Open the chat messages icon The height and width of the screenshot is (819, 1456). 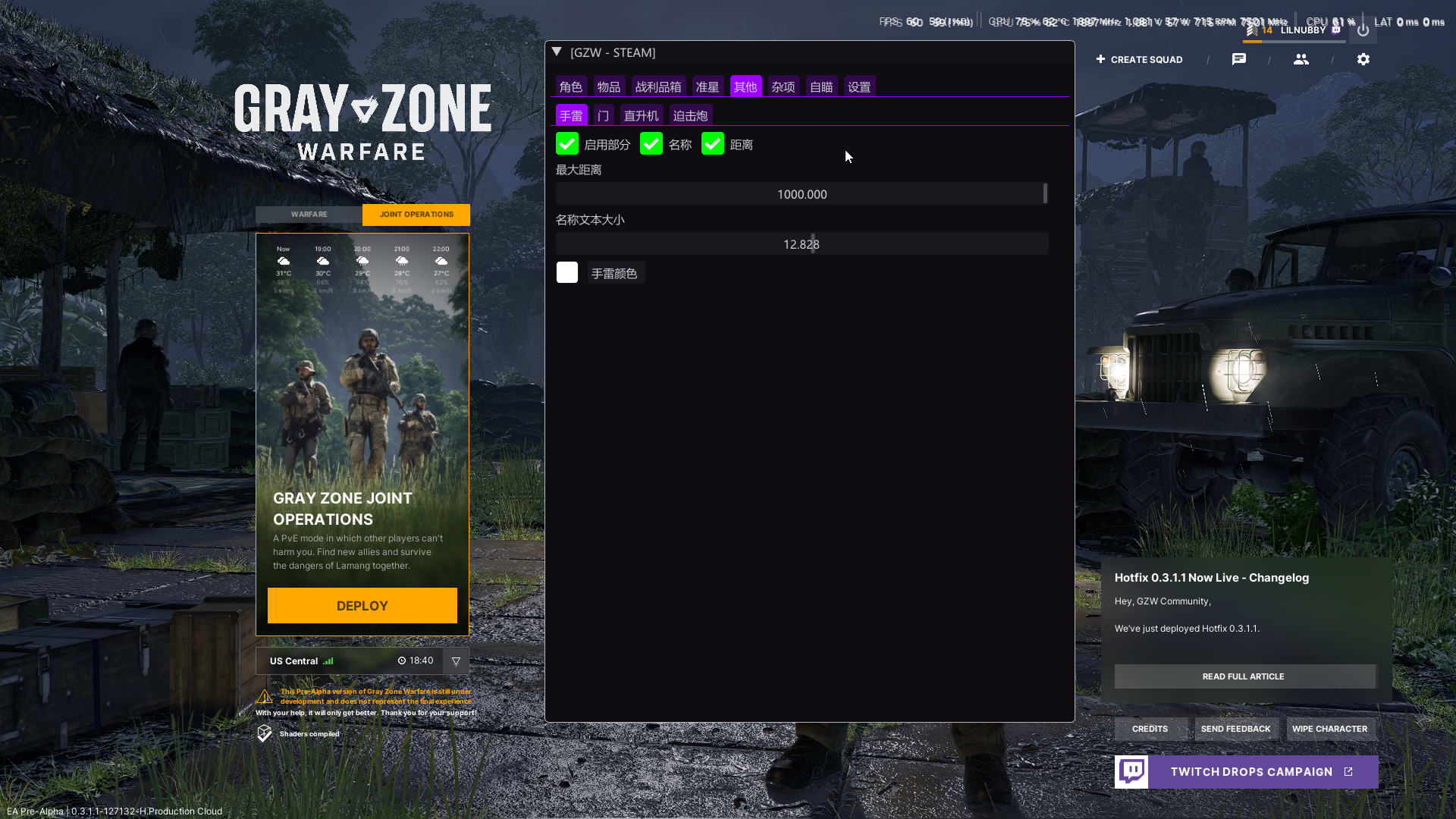[1238, 59]
